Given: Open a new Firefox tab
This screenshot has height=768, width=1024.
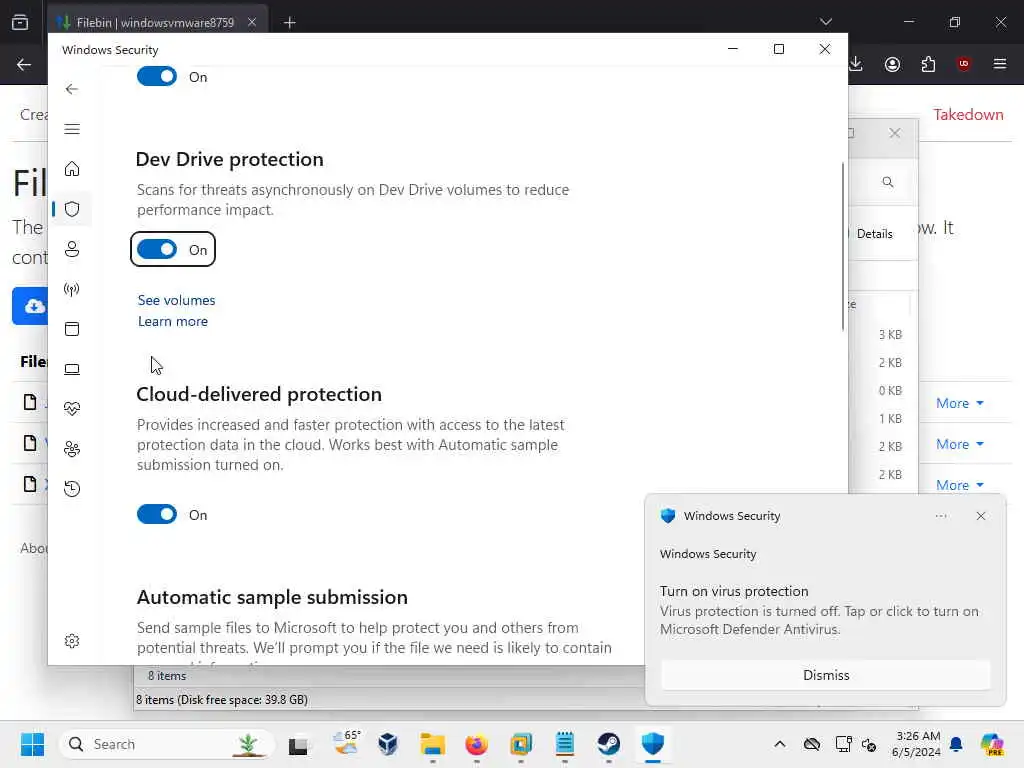Looking at the screenshot, I should (289, 23).
